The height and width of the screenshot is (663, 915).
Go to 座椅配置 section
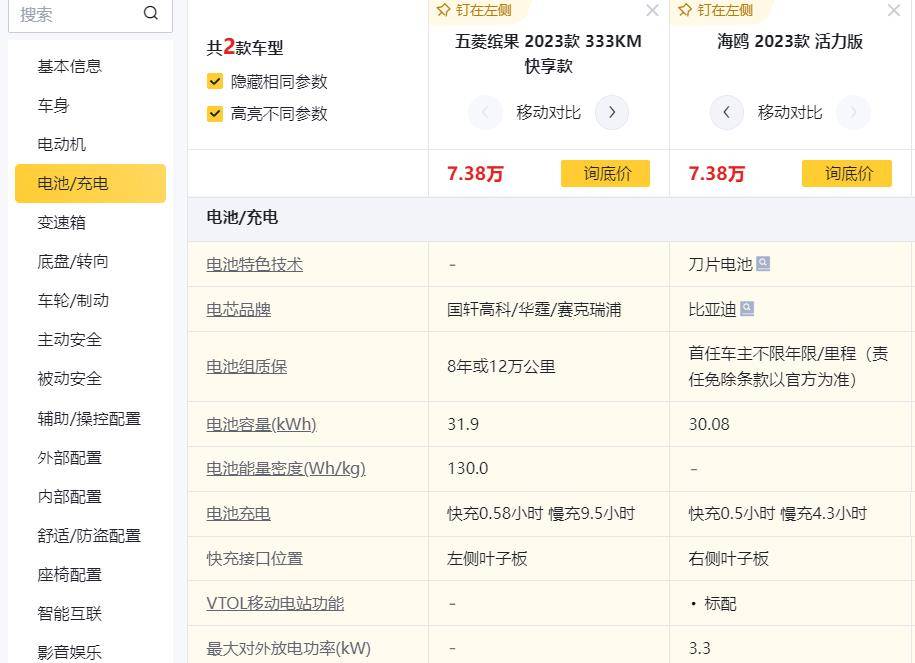pos(69,575)
